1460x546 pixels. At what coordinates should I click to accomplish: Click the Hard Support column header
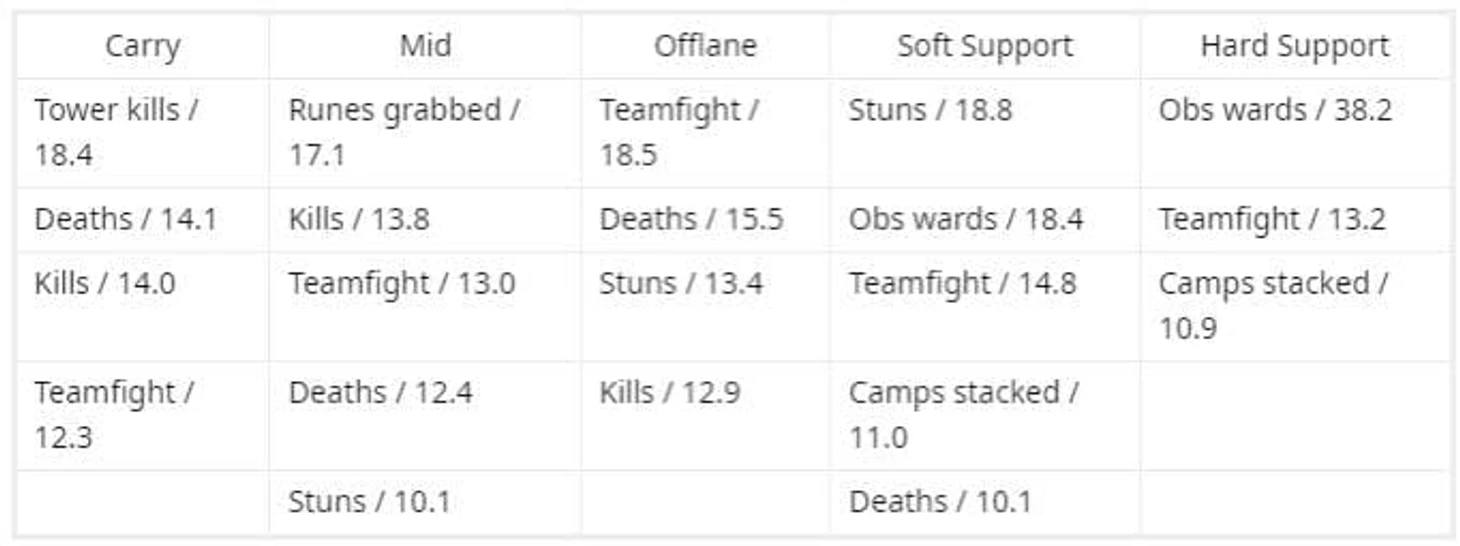coord(1295,46)
